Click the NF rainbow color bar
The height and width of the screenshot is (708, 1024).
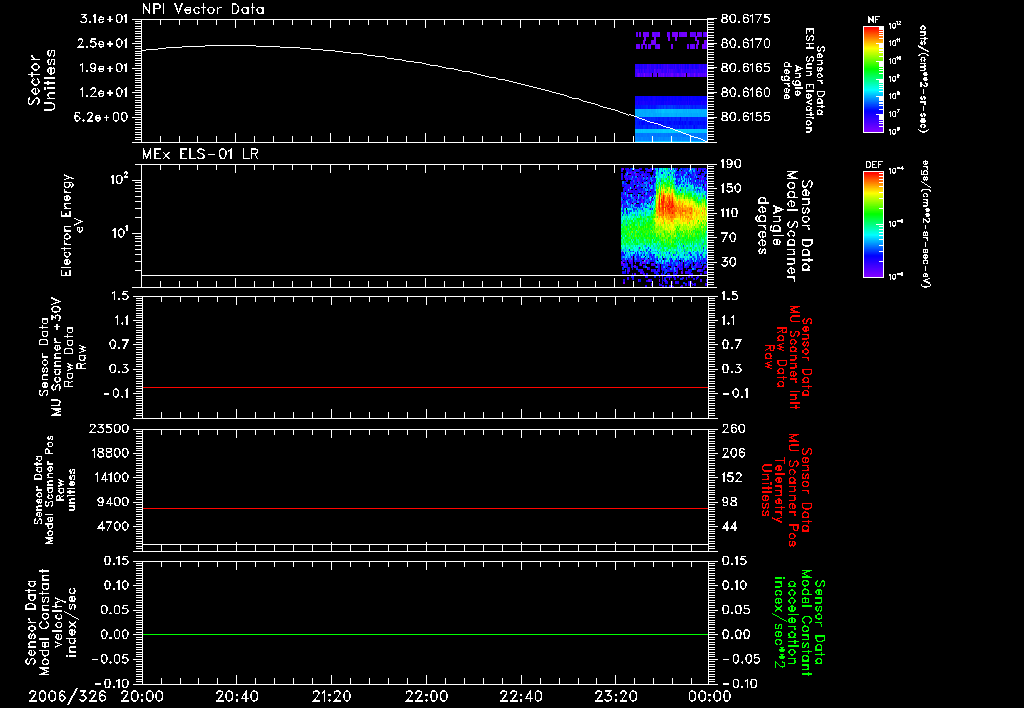(x=873, y=78)
